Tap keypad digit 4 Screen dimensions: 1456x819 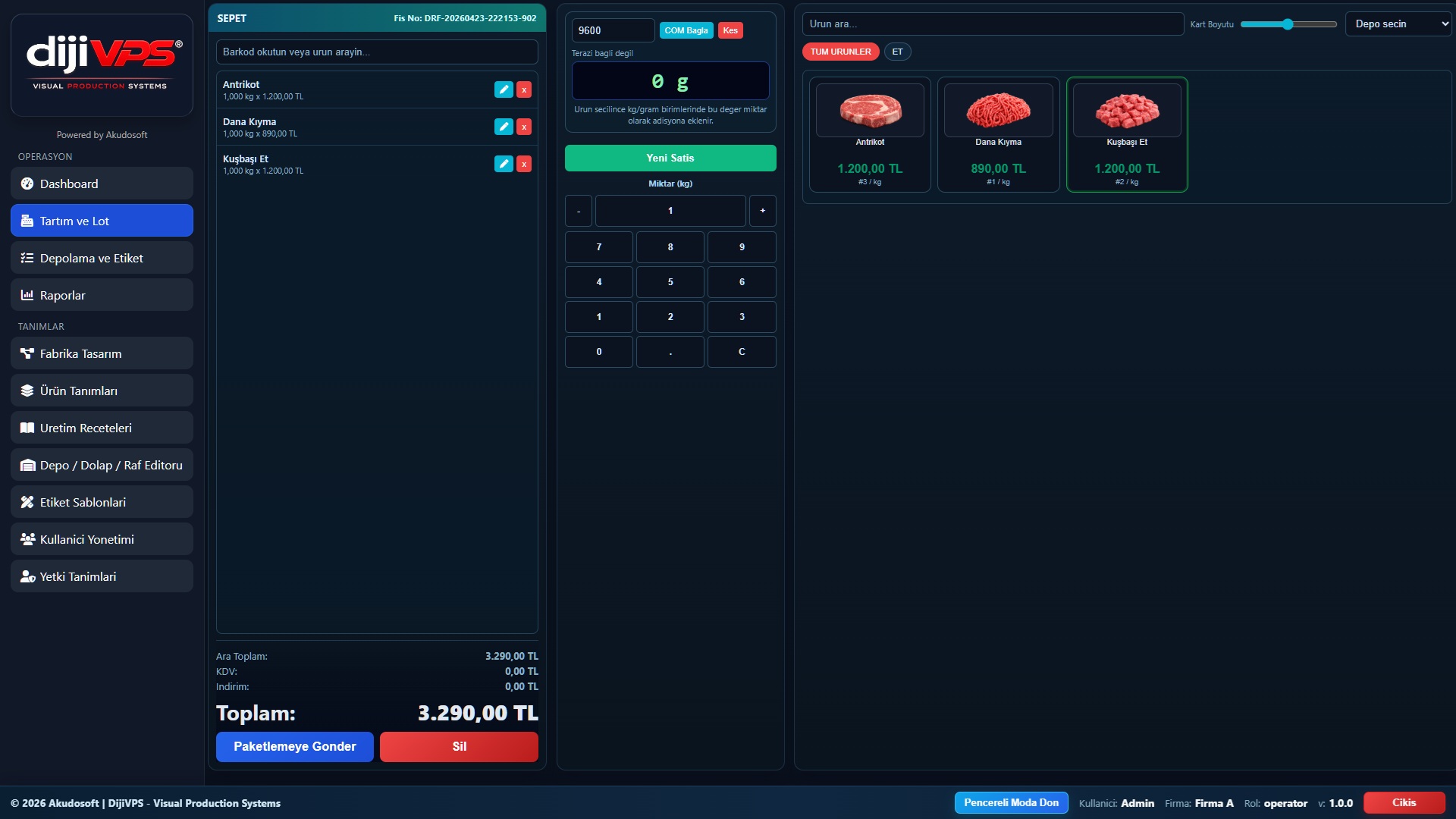(x=599, y=282)
